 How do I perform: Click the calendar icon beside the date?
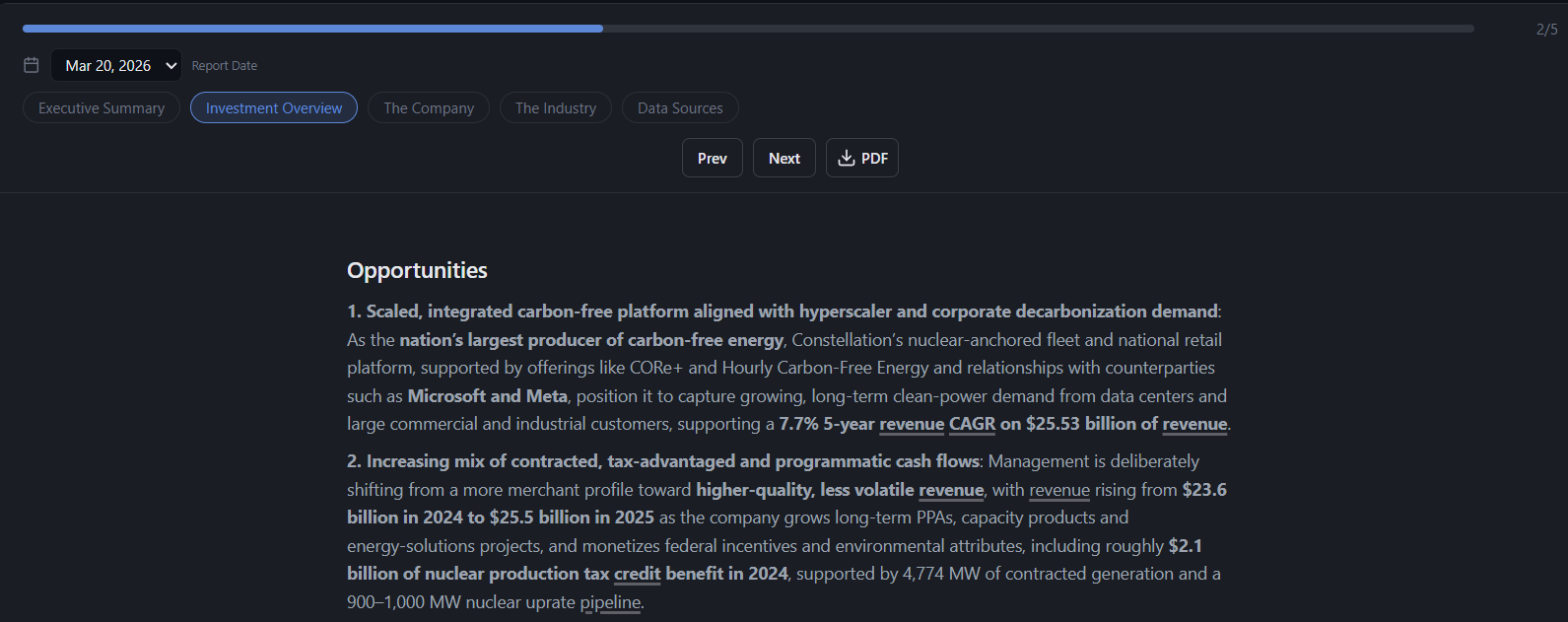point(32,65)
